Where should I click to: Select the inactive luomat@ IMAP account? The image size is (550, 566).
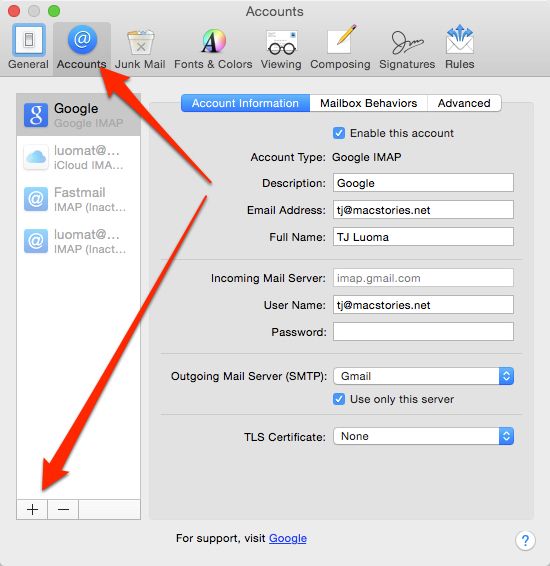click(78, 241)
